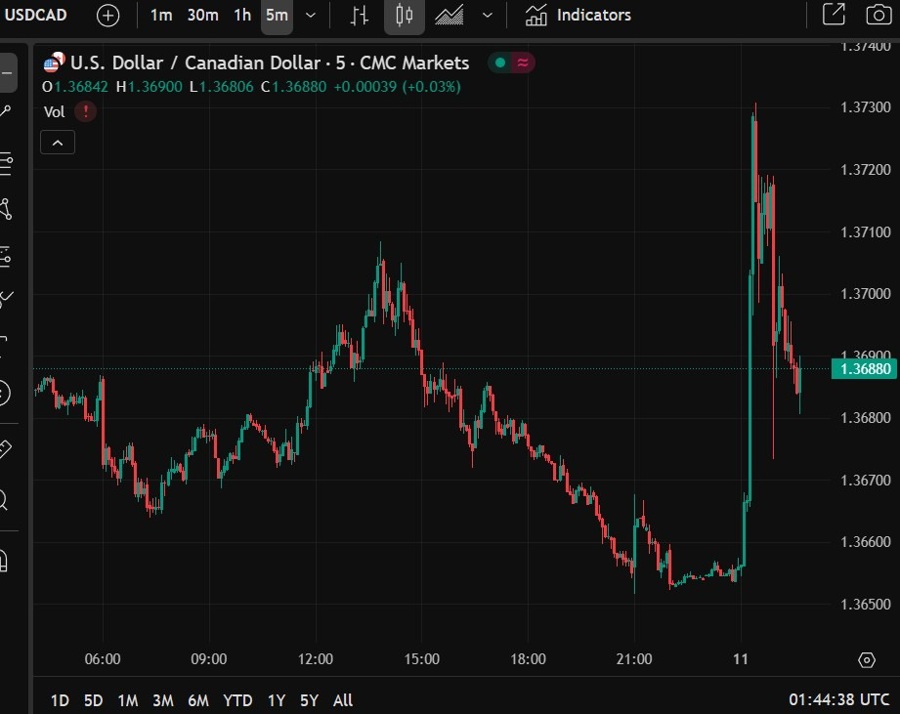Set date range to 5D
Viewport: 900px width, 714px height.
93,701
